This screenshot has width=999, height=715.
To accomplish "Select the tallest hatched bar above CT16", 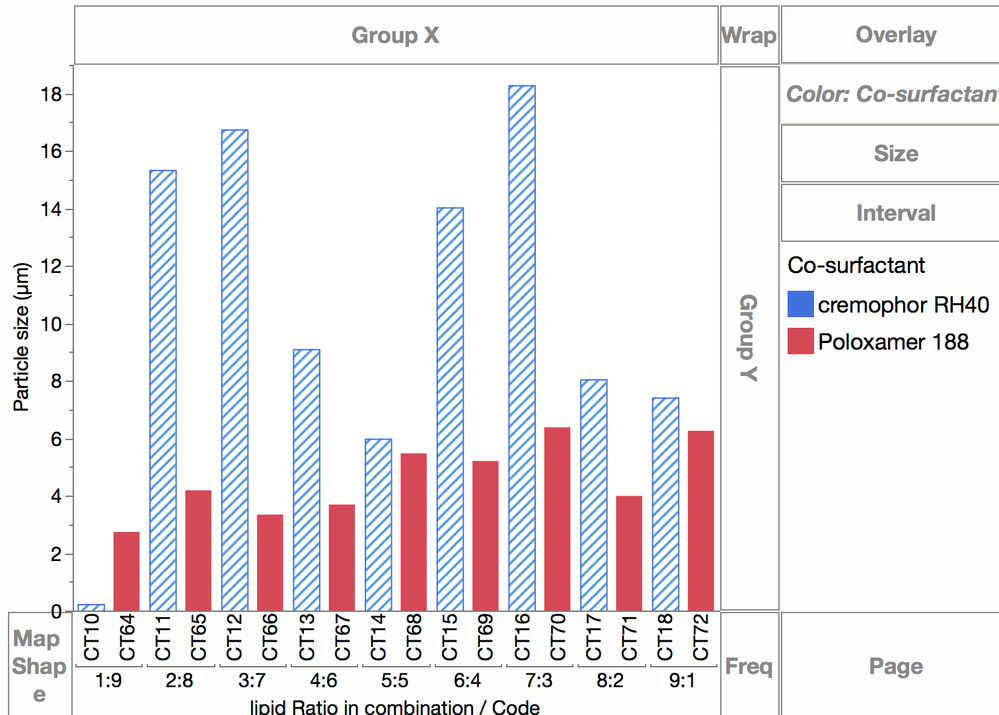I will coord(522,348).
